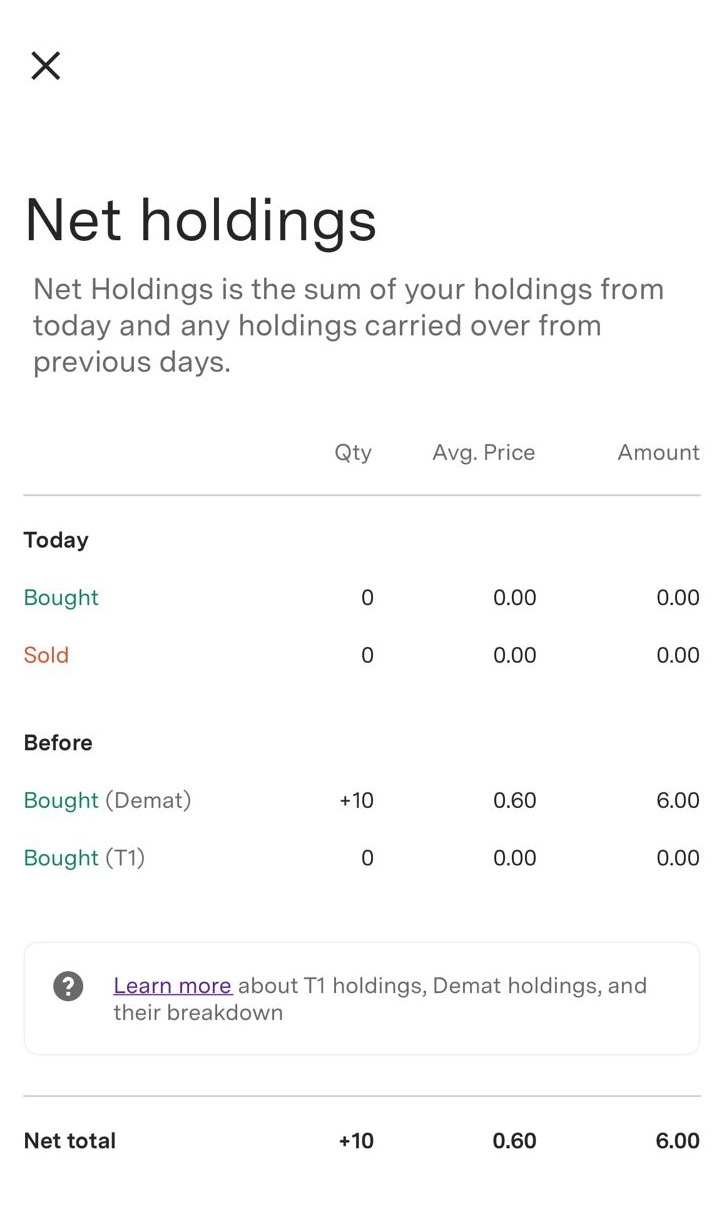Click the Net Holdings description paragraph
Screen dimensions: 728x1224
coord(348,326)
